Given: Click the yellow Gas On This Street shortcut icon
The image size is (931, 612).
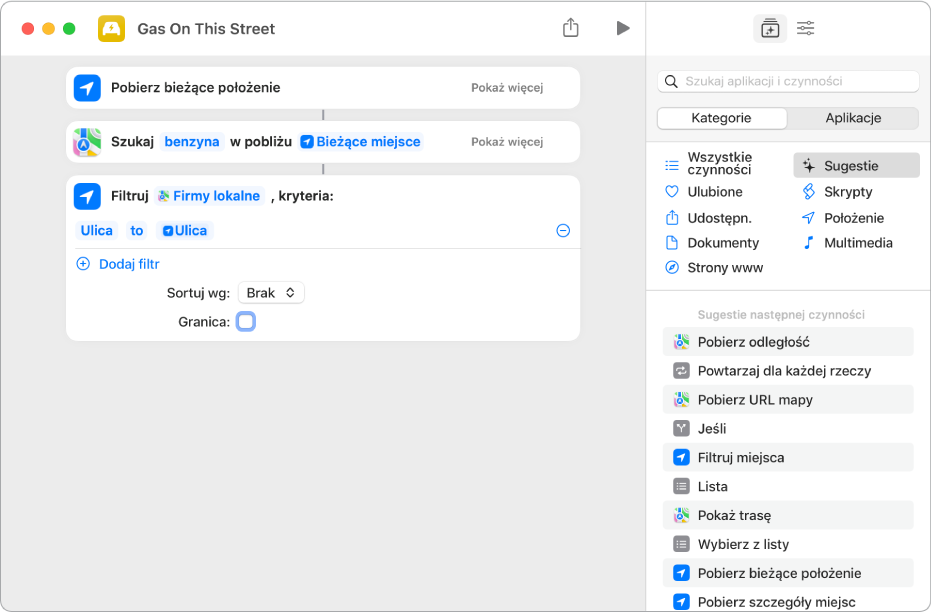Looking at the screenshot, I should click(x=111, y=29).
